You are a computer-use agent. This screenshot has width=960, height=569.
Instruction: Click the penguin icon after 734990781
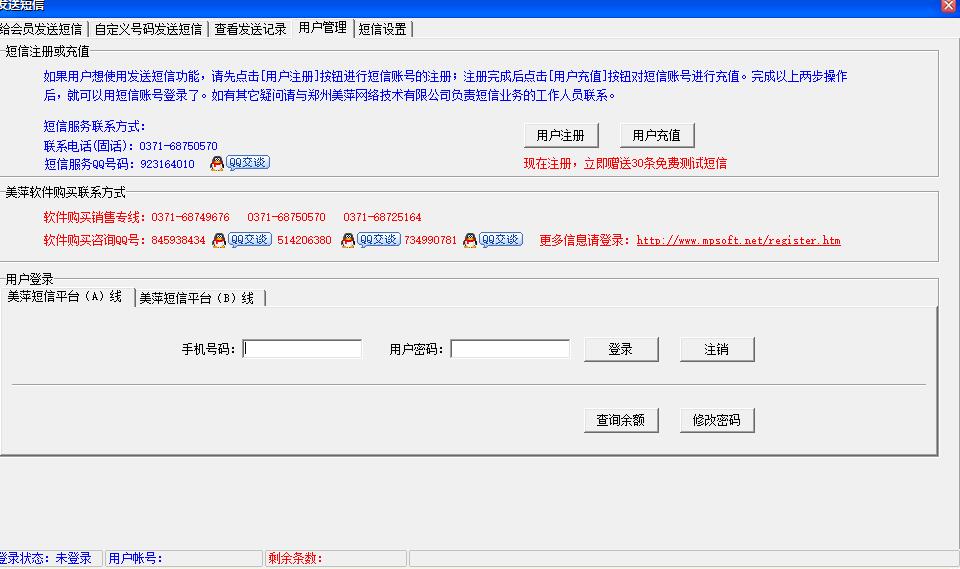click(470, 240)
